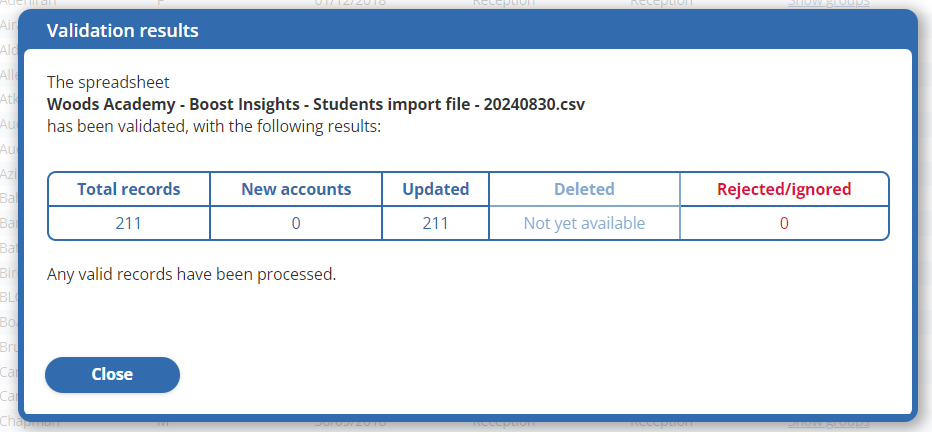Click the 0 value under New accounts
932x432 pixels.
tap(296, 223)
